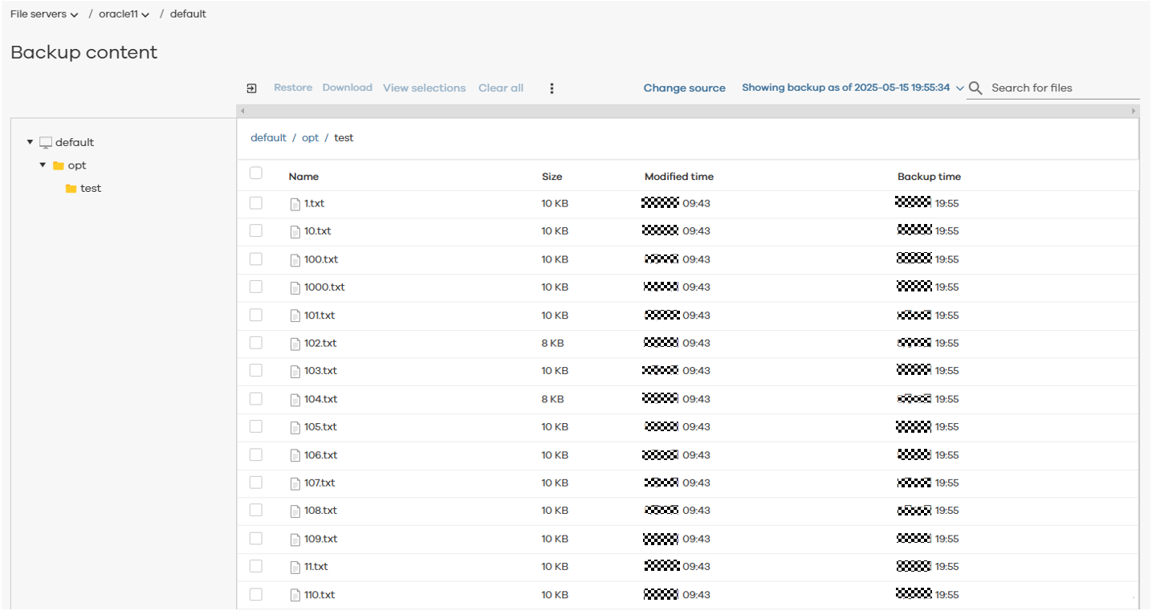Click the search magnifier icon

pyautogui.click(x=976, y=88)
